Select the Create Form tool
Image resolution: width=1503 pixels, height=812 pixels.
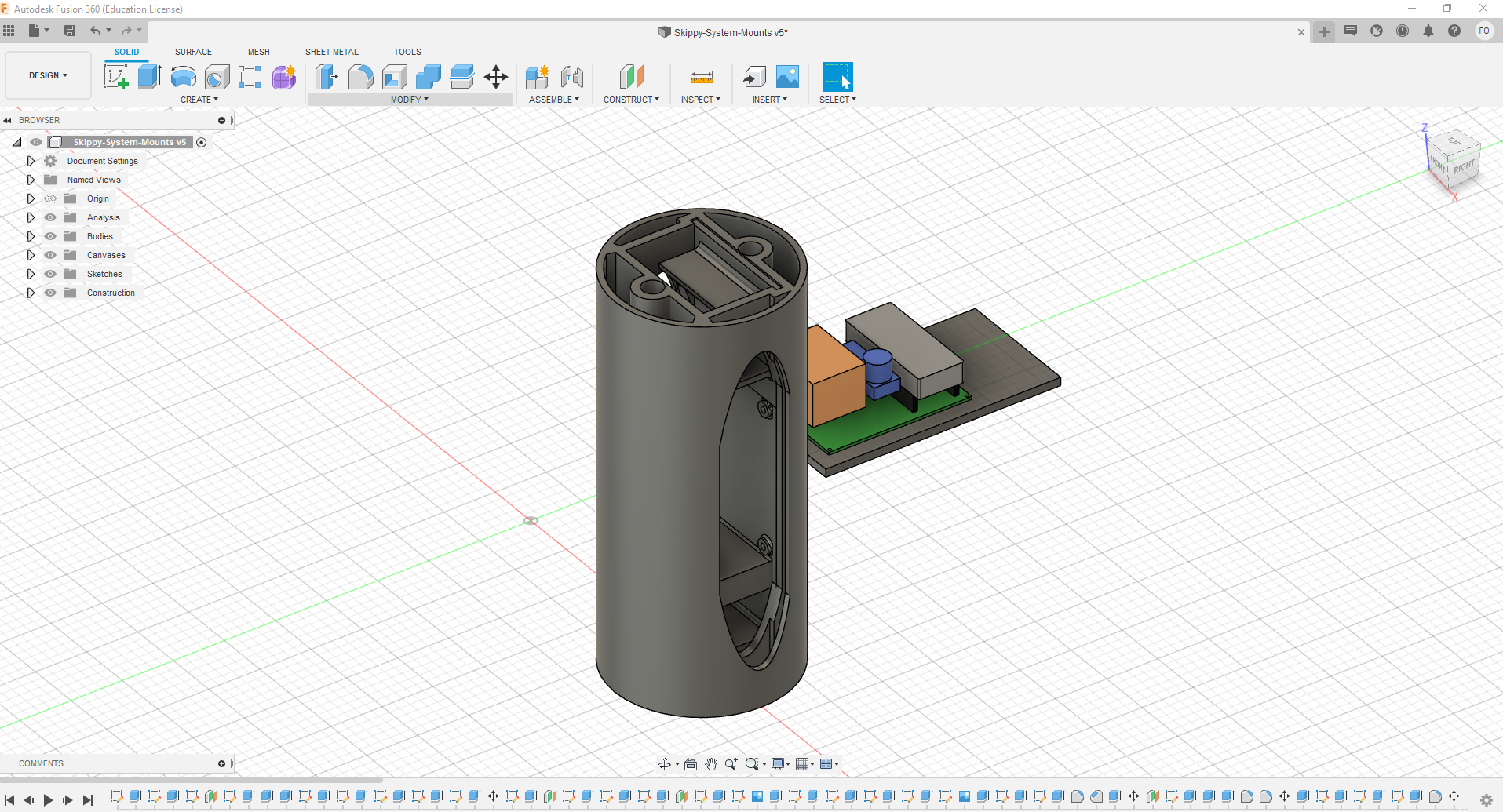pyautogui.click(x=284, y=77)
